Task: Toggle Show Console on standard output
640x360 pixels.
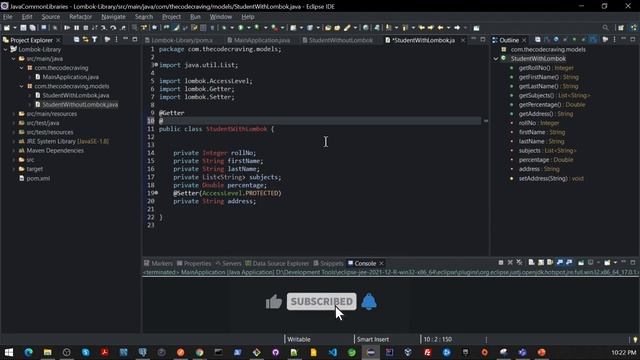Action: (560, 262)
